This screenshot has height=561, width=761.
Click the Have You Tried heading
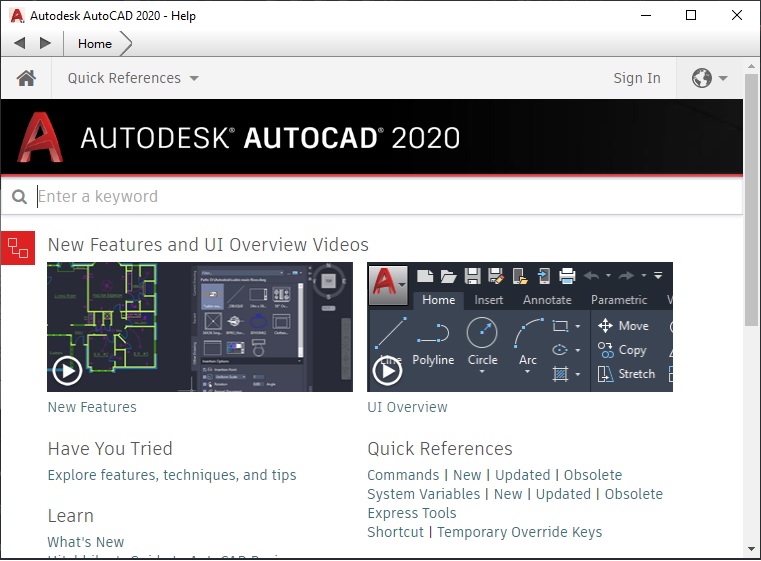click(110, 448)
